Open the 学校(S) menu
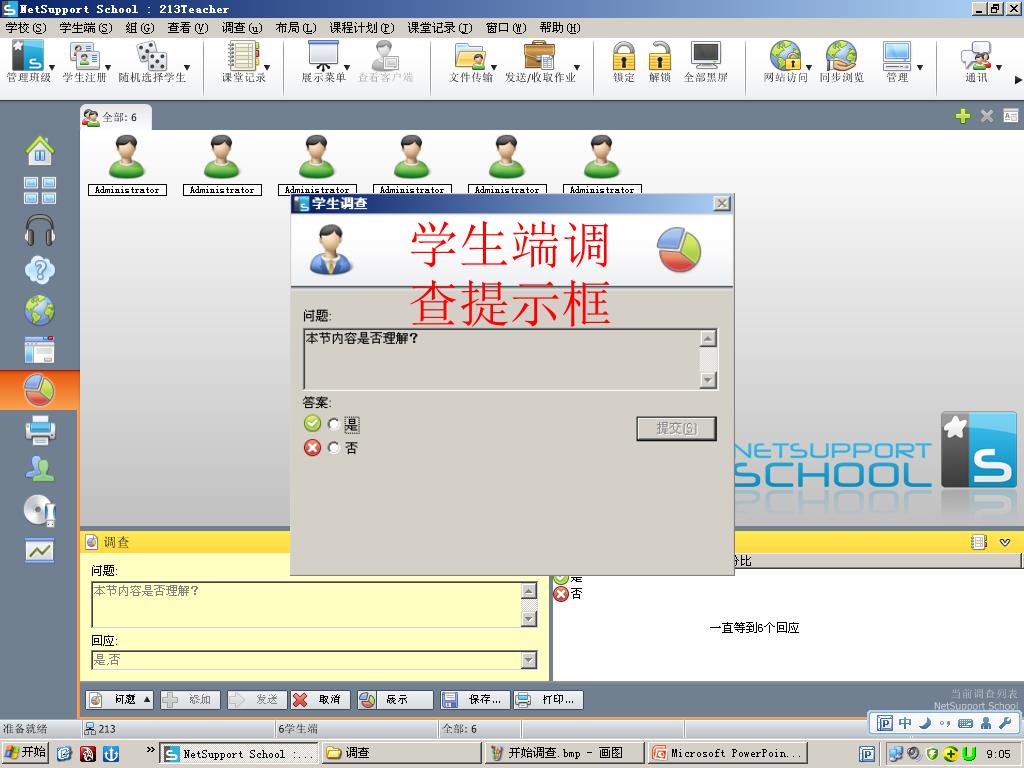The width and height of the screenshot is (1024, 768). tap(25, 27)
